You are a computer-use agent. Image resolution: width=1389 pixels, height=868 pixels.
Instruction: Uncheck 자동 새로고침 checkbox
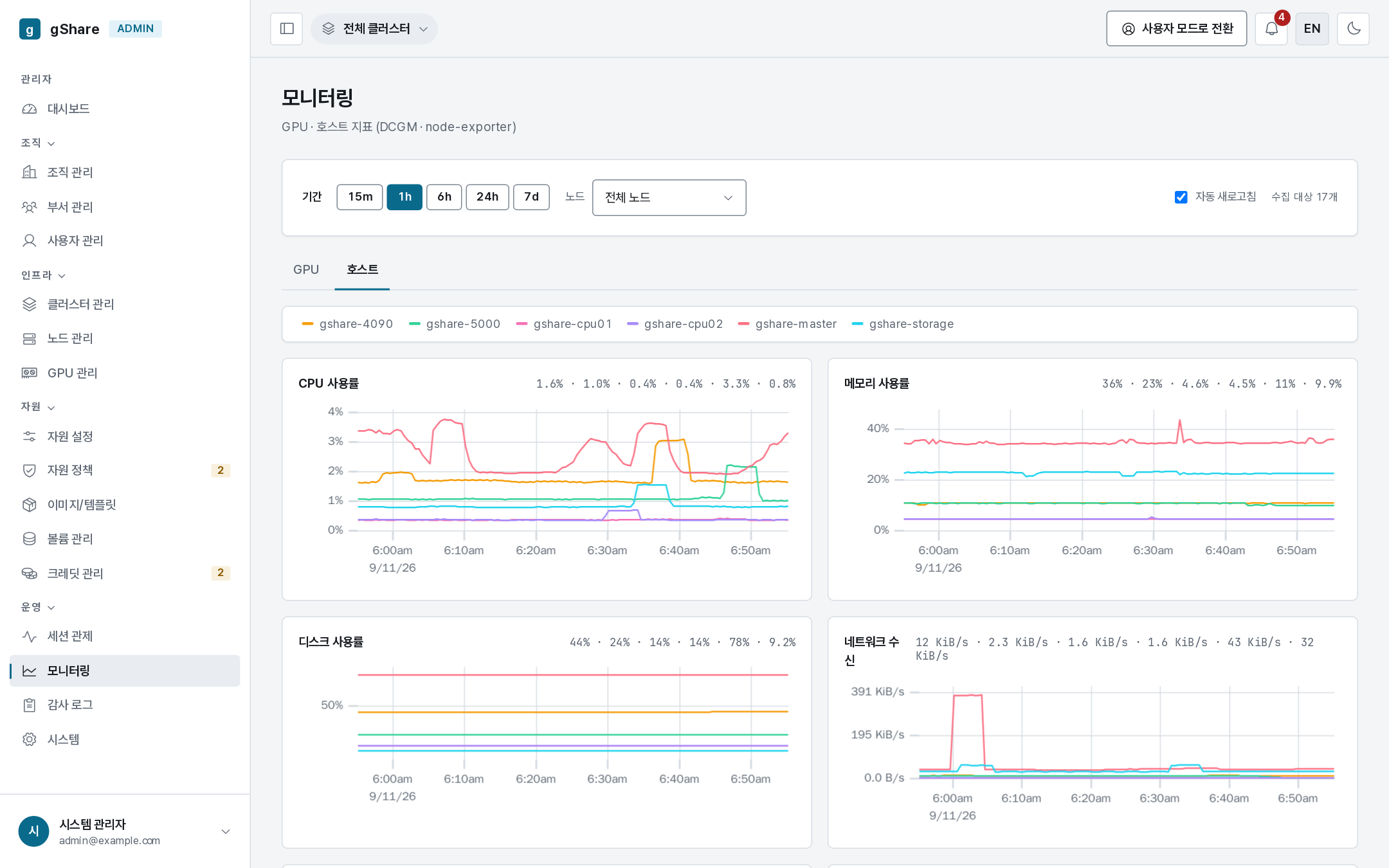coord(1181,197)
